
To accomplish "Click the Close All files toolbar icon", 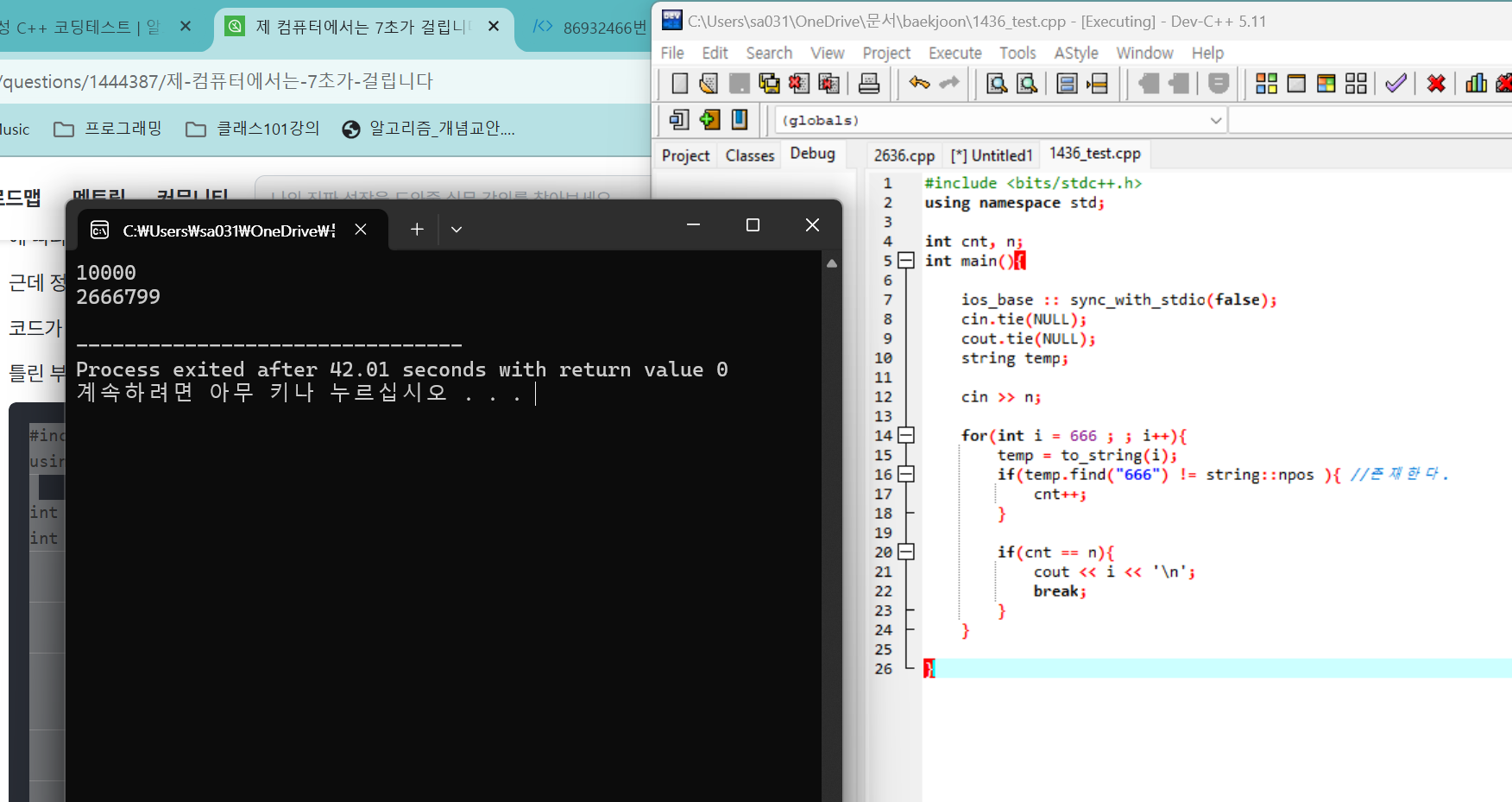I will pos(828,83).
